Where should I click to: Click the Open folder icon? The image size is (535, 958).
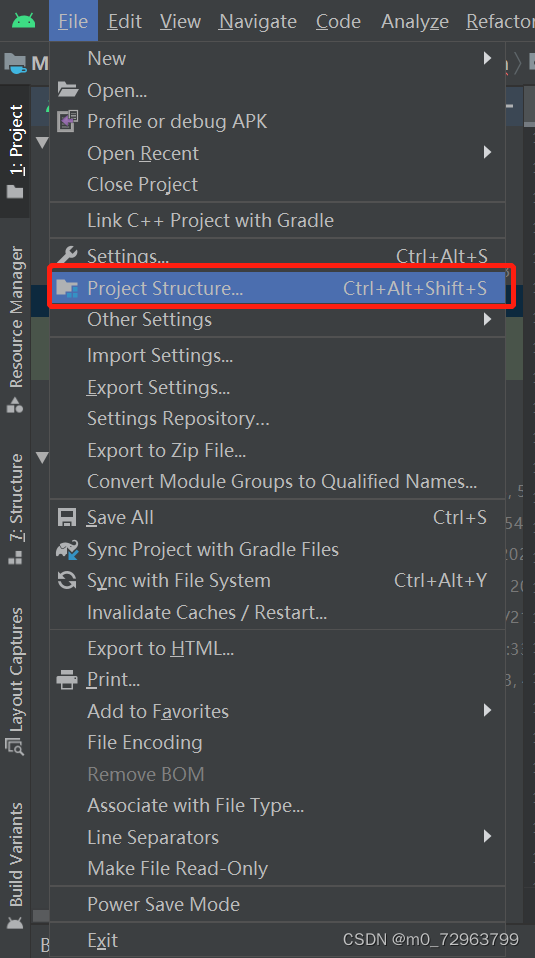67,90
